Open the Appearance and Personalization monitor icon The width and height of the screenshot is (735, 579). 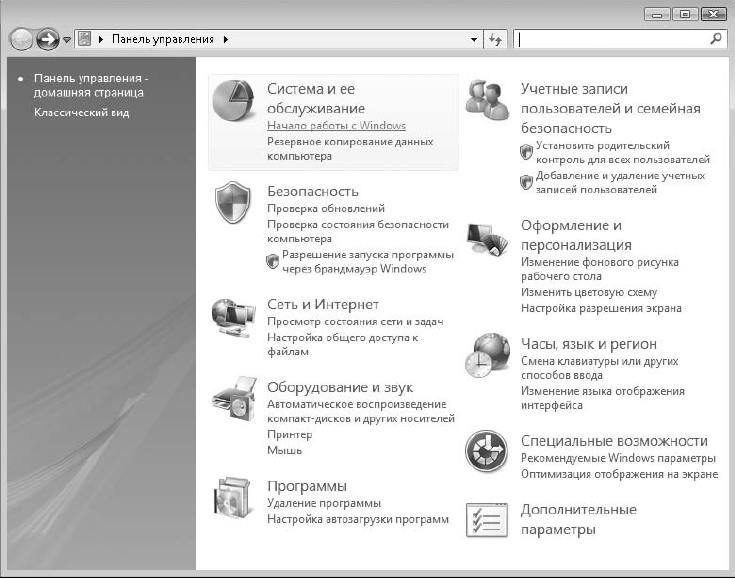point(487,240)
